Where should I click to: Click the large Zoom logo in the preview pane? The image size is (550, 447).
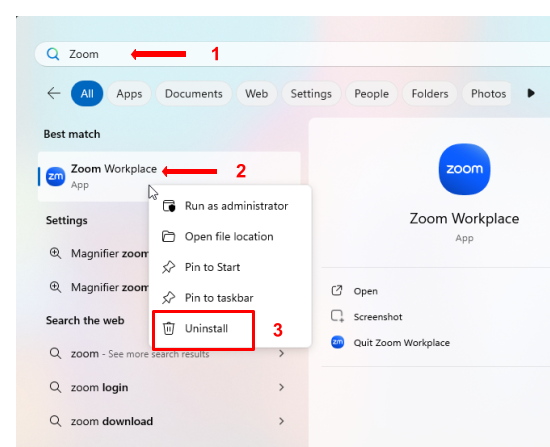(x=464, y=169)
